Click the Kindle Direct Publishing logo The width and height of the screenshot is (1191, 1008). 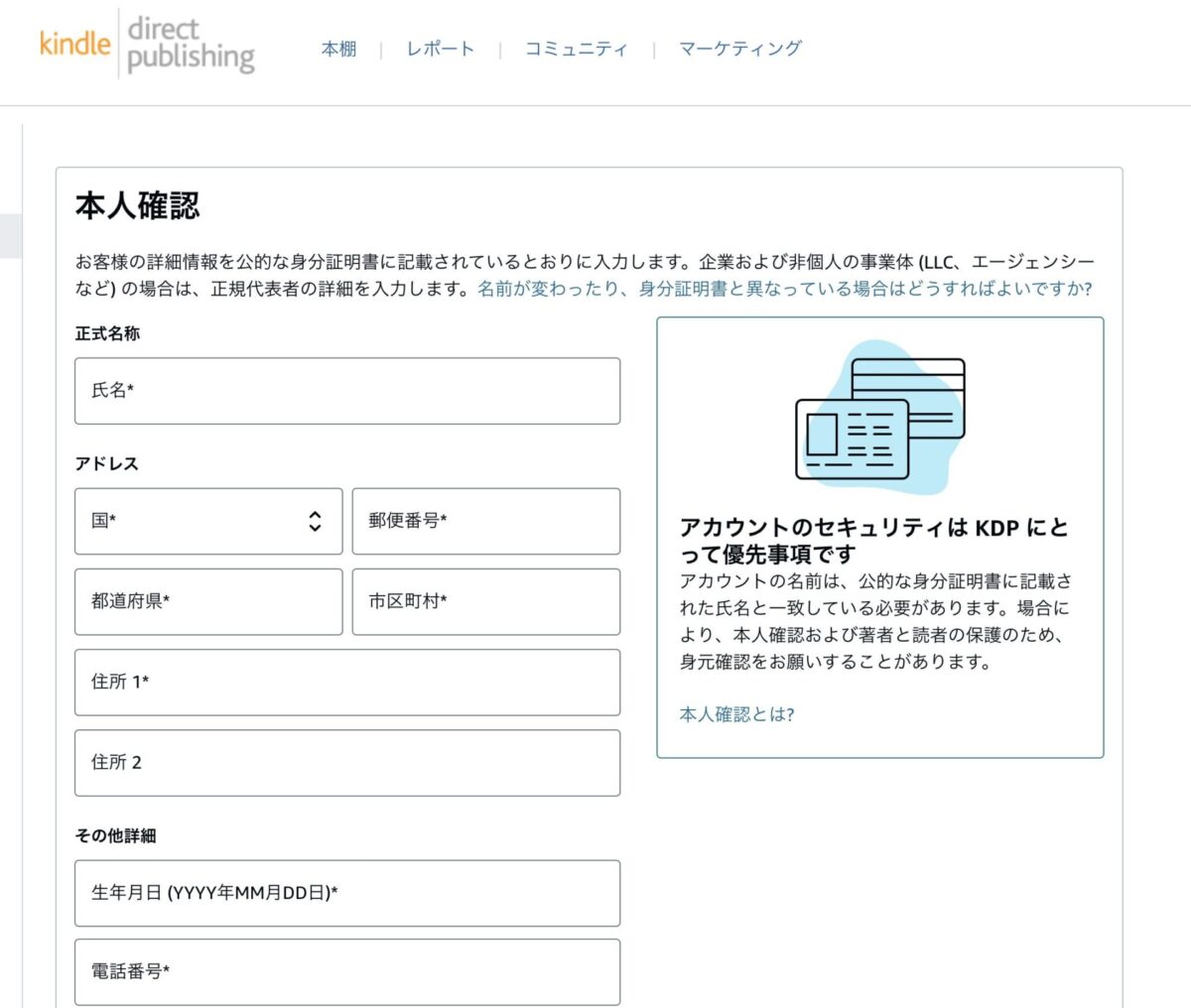(x=147, y=45)
